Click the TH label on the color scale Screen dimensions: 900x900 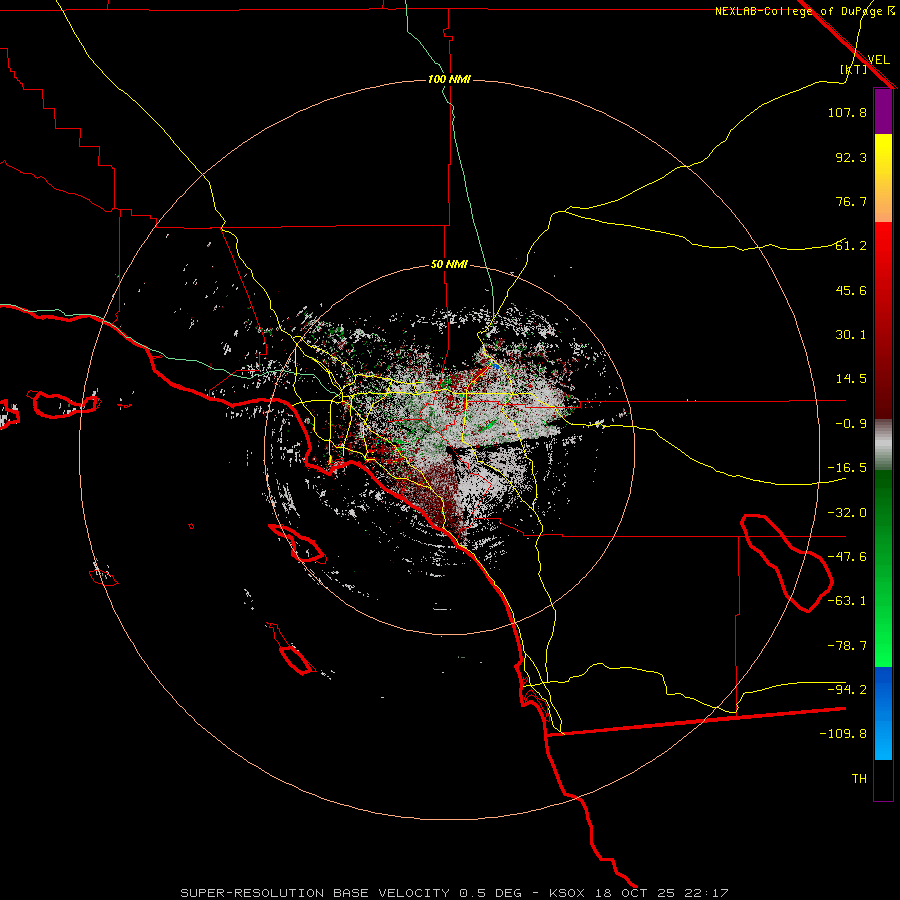[x=859, y=779]
